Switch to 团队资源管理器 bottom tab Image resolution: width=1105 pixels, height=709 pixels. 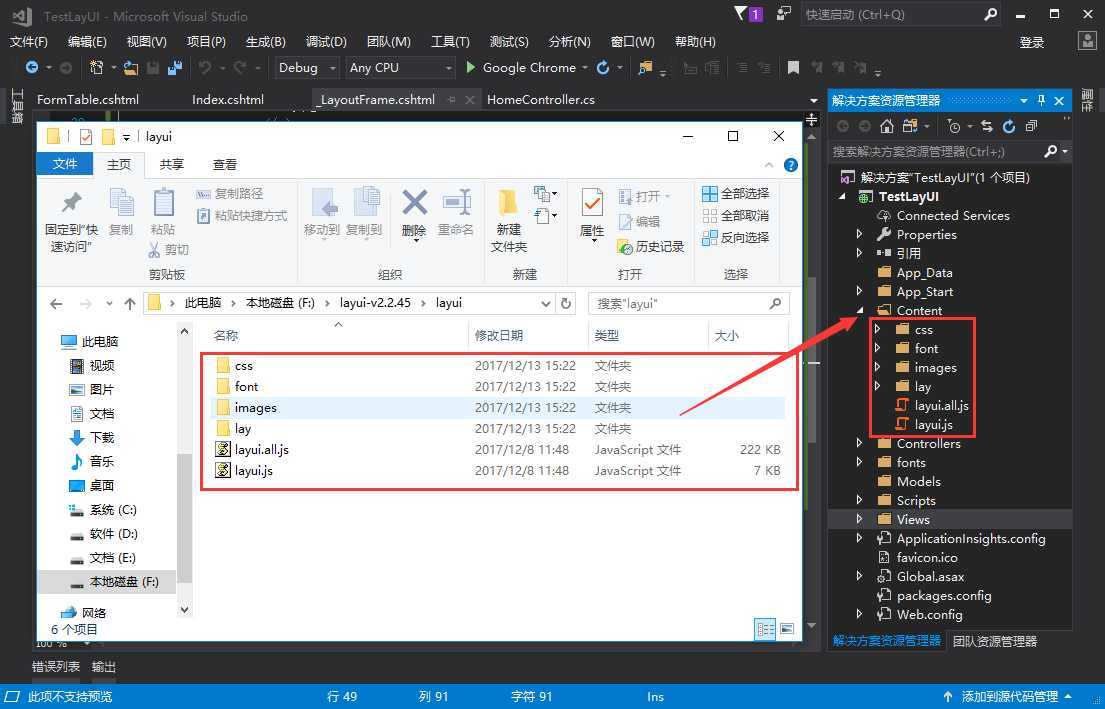[x=995, y=641]
